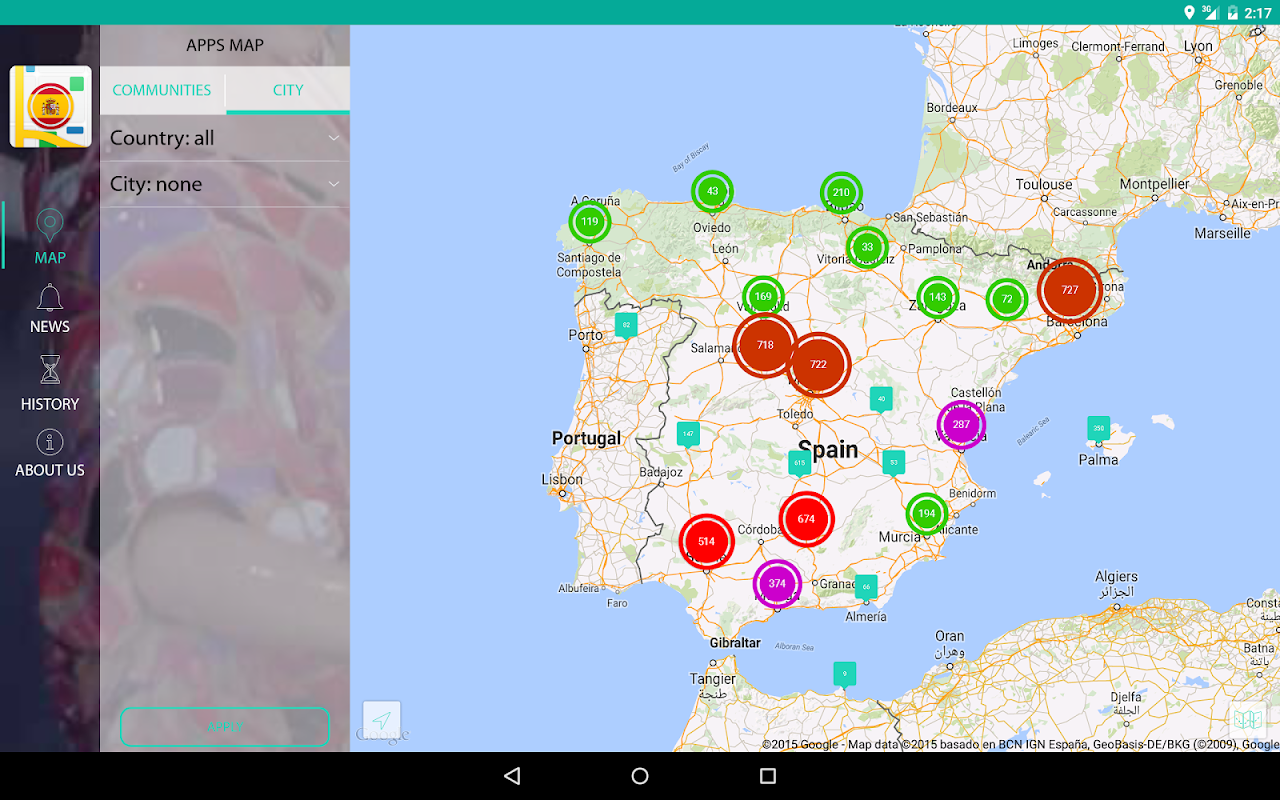Screen dimensions: 1280x800
Task: Open History via the hourglass icon
Action: tap(50, 370)
